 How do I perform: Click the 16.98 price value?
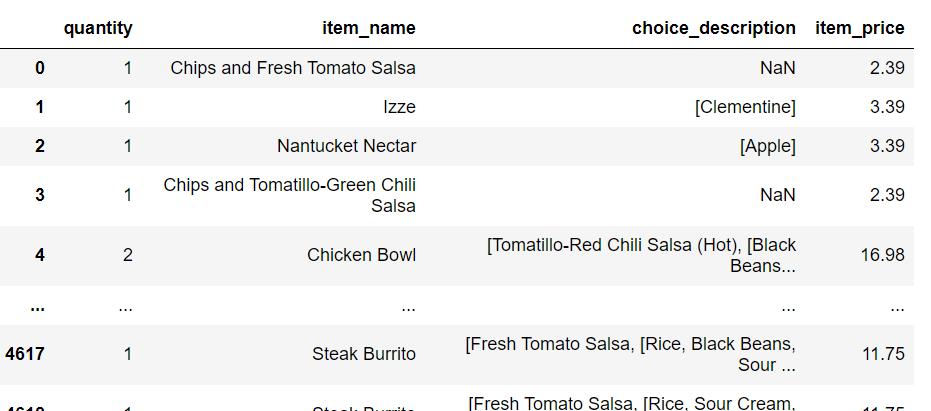click(883, 255)
